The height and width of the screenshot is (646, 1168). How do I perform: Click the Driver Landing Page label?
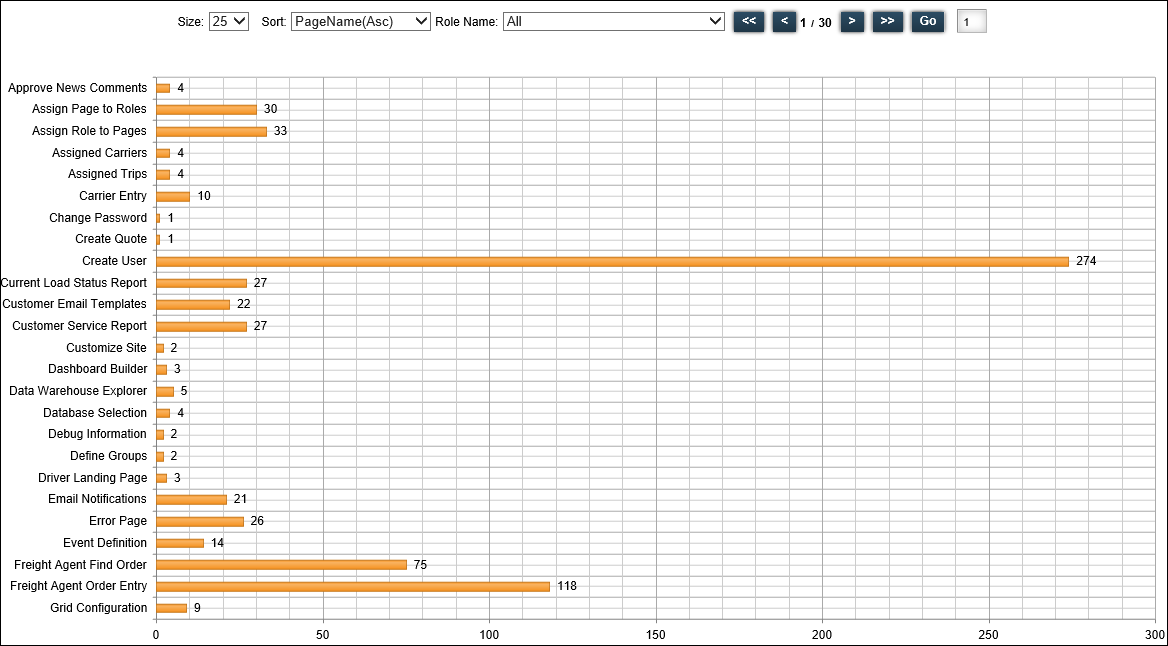[x=93, y=478]
